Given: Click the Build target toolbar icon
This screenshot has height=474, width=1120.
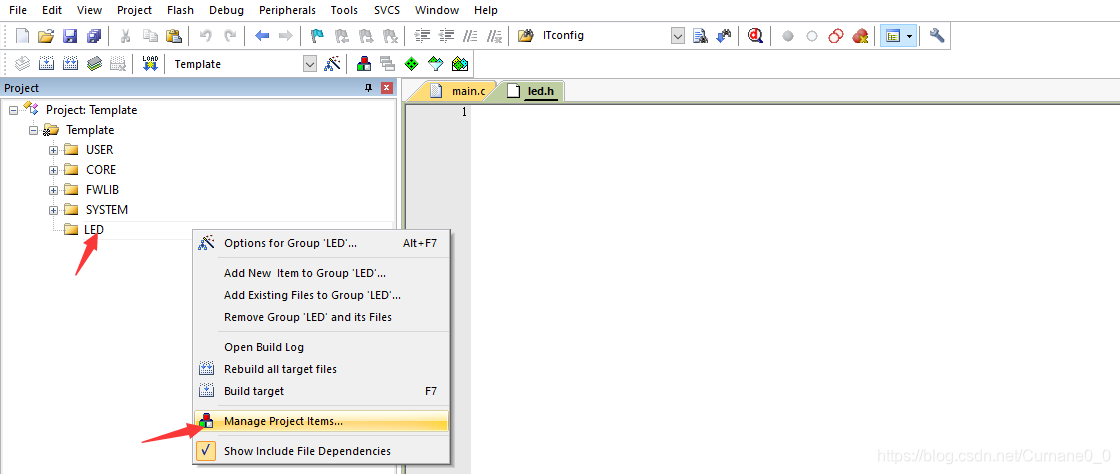Looking at the screenshot, I should point(46,64).
